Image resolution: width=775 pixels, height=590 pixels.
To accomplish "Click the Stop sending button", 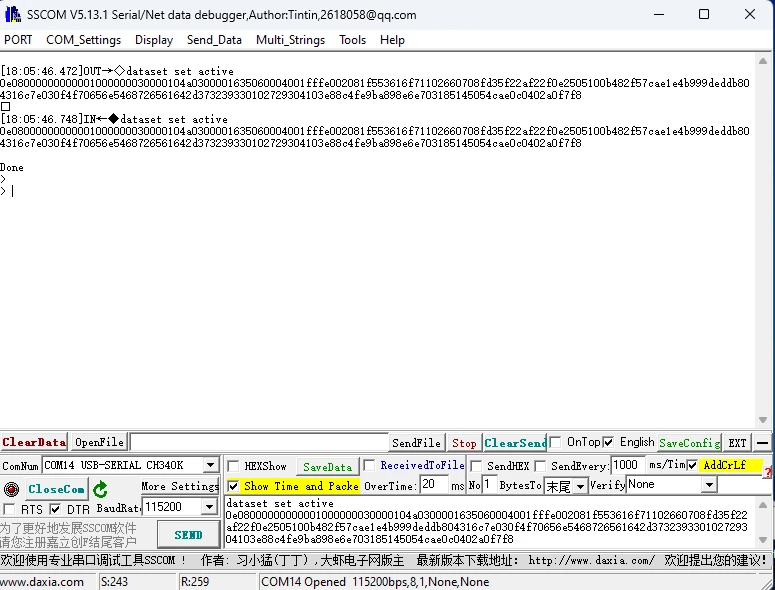I will pyautogui.click(x=464, y=443).
